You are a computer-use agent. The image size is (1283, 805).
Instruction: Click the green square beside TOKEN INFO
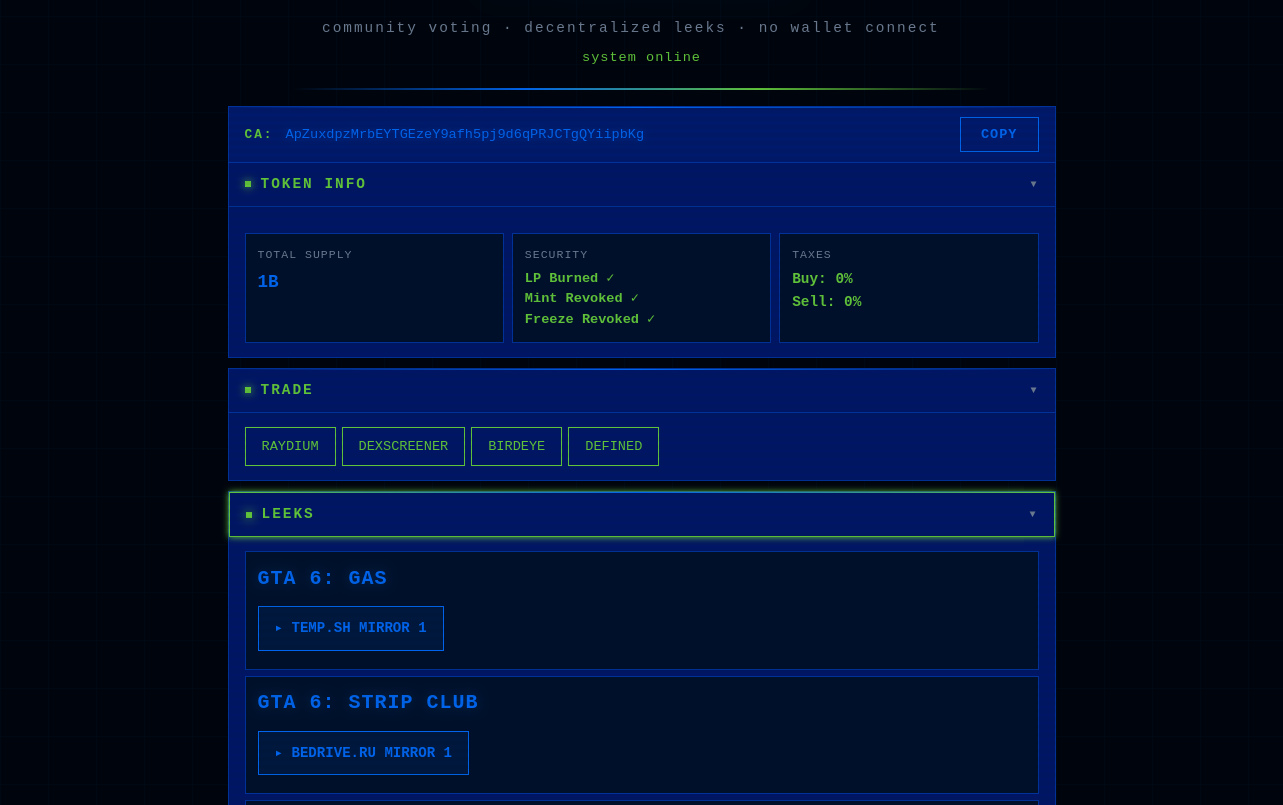(x=248, y=184)
